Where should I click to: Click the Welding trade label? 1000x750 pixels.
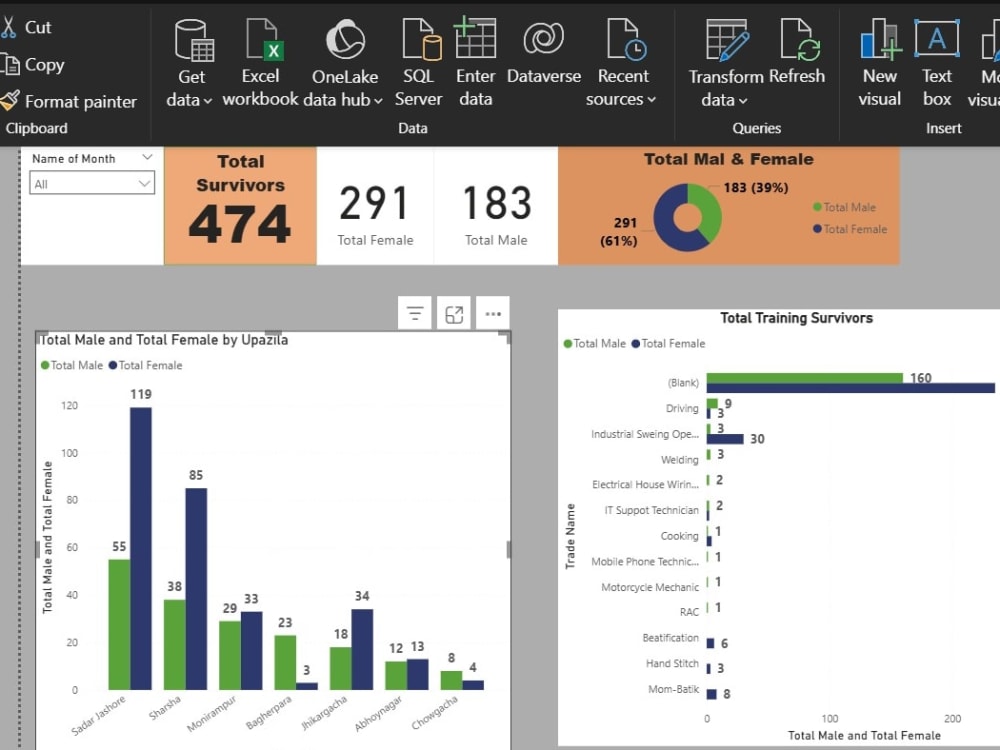pyautogui.click(x=679, y=459)
